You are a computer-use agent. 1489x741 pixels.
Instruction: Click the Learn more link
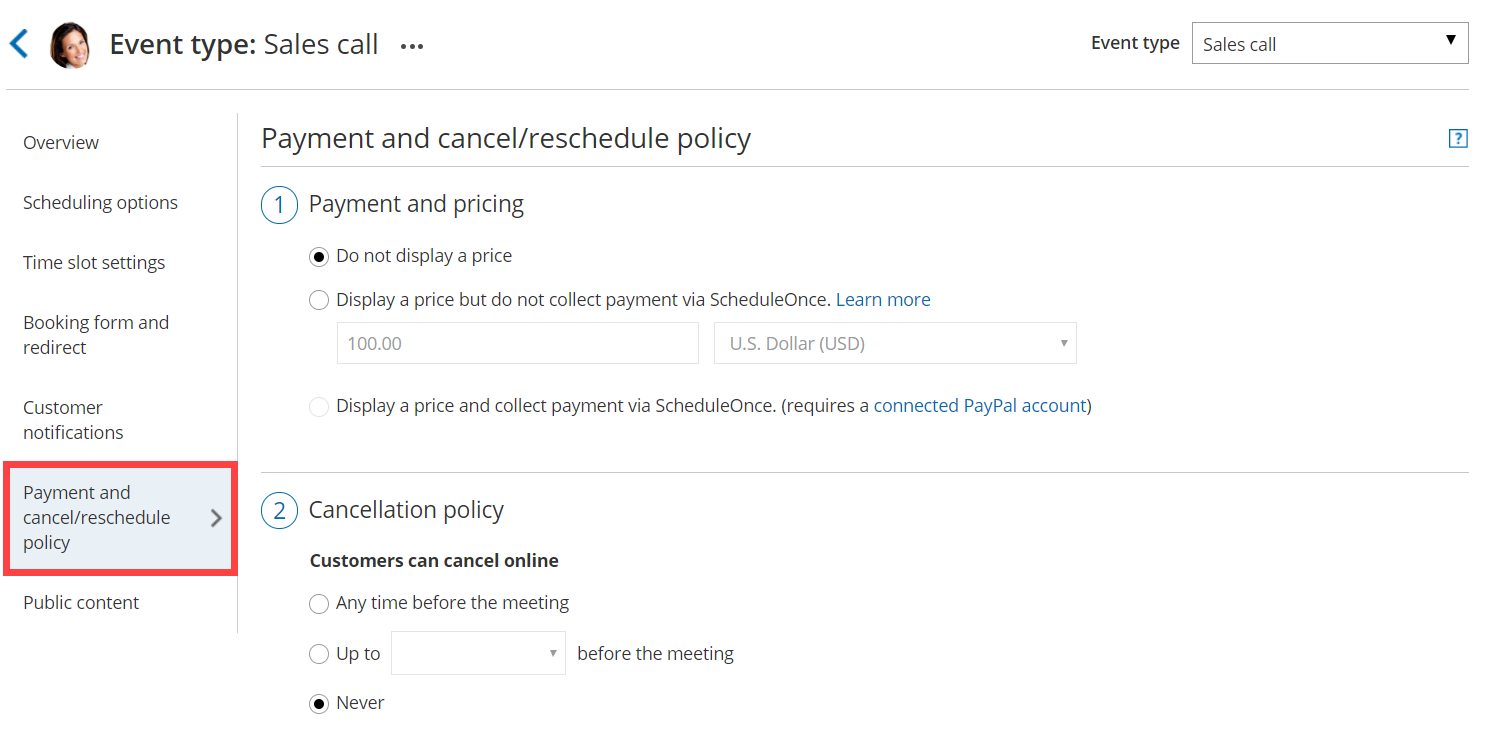883,300
